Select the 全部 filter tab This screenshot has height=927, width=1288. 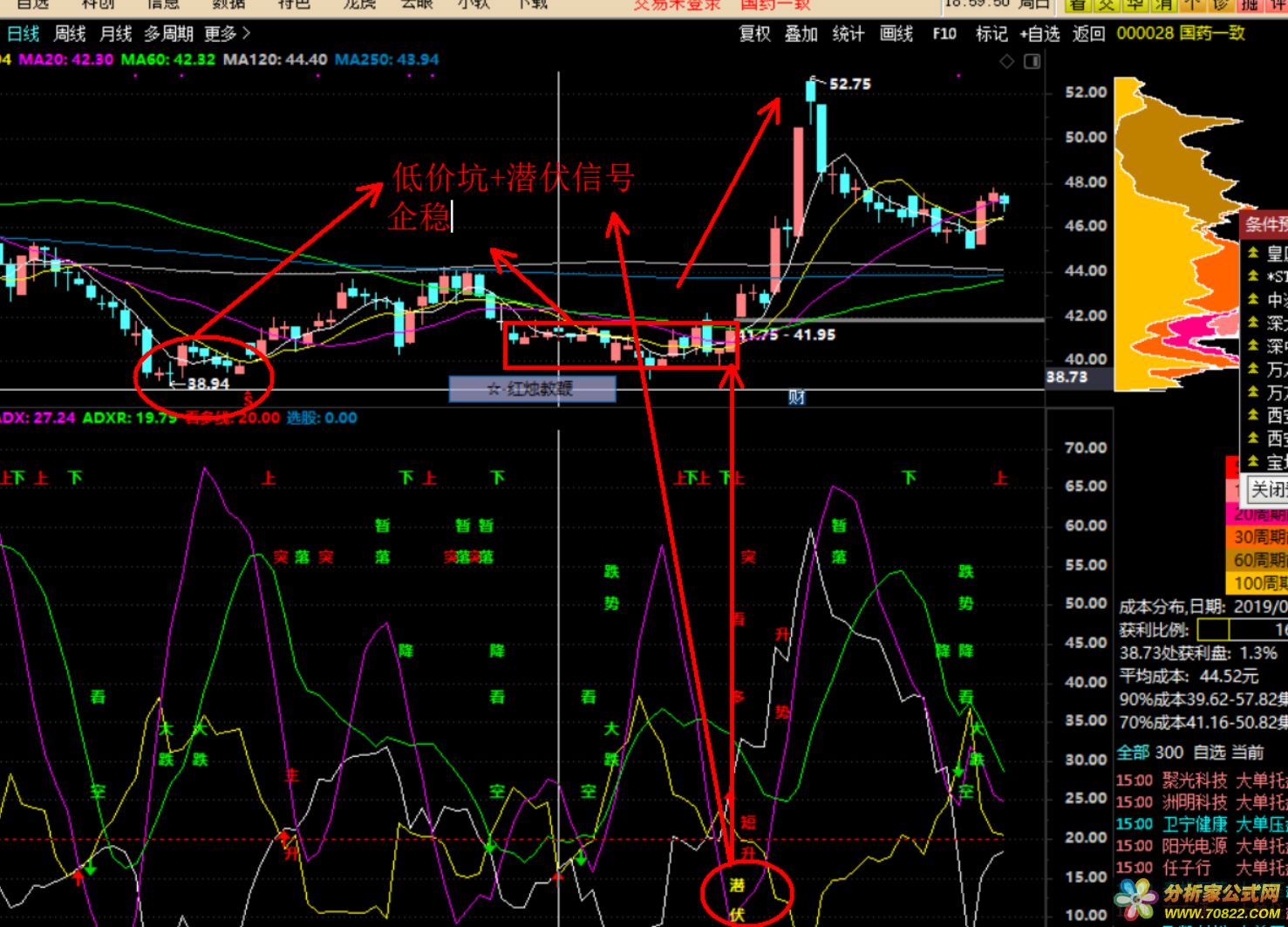pyautogui.click(x=1133, y=753)
